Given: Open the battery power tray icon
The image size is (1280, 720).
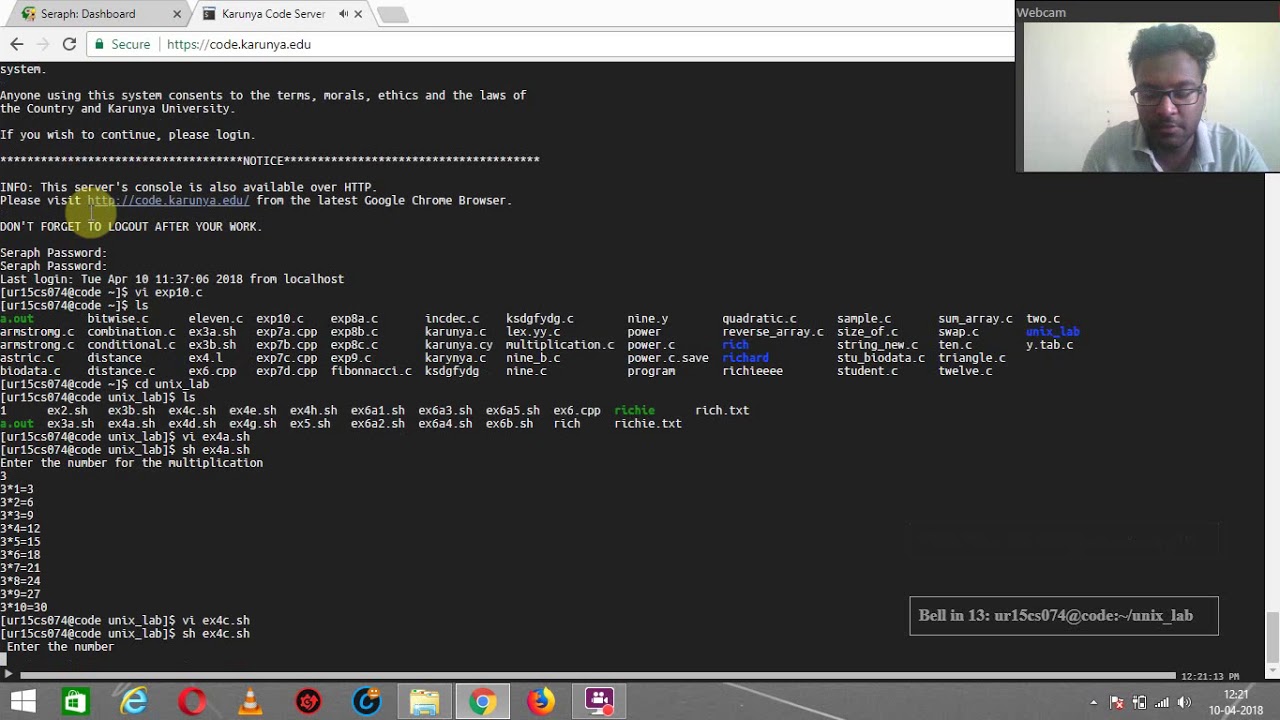Looking at the screenshot, I should 1139,702.
